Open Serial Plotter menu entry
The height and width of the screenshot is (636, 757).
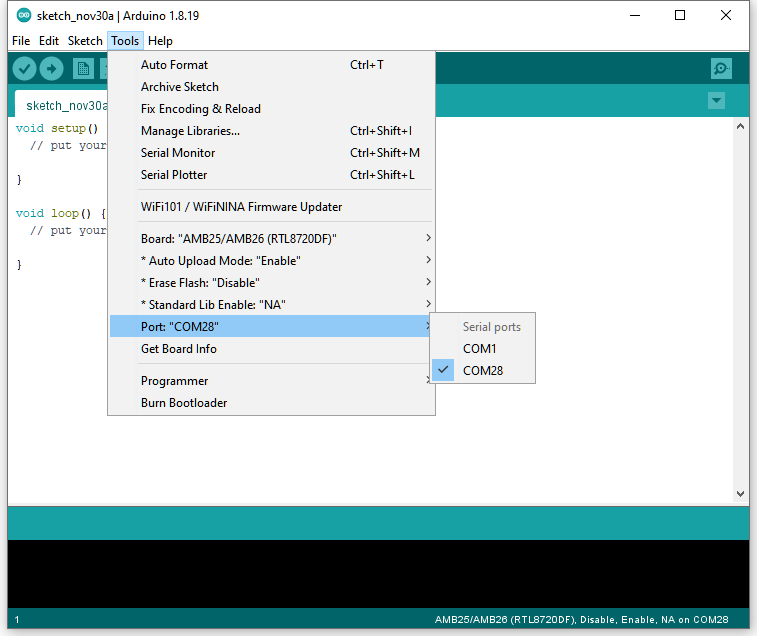272,175
